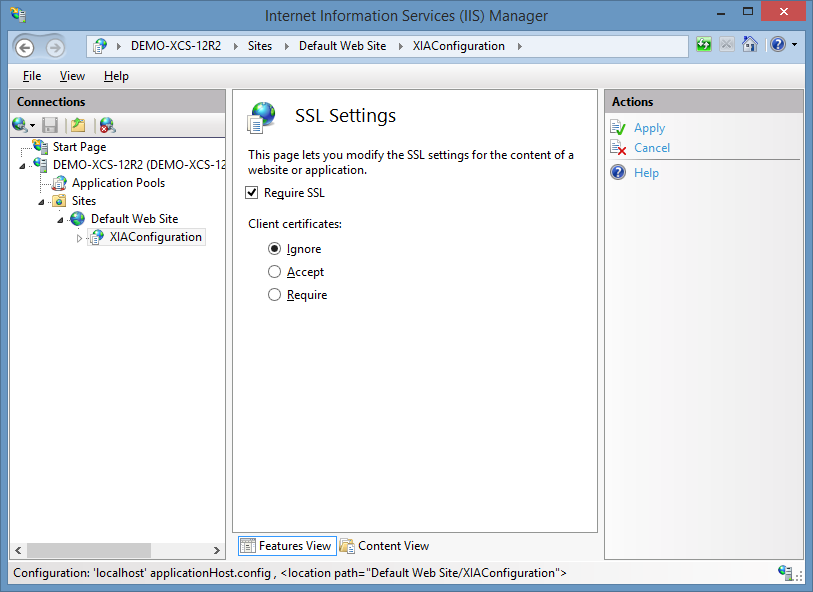The image size is (813, 592).
Task: Select Application Pools in the tree
Action: (118, 183)
